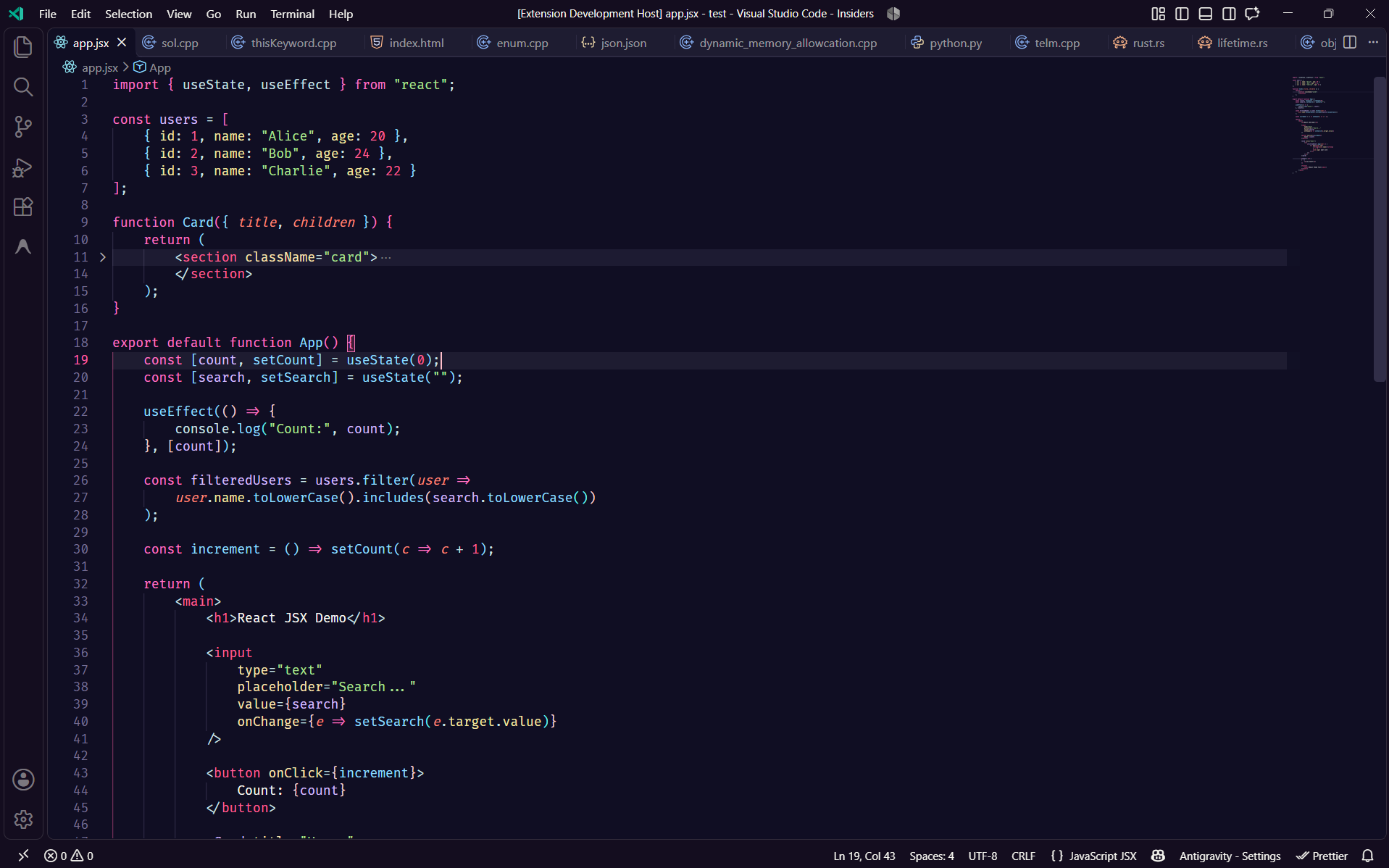The height and width of the screenshot is (868, 1389).
Task: Open errors and warnings problems indicator
Action: (69, 856)
